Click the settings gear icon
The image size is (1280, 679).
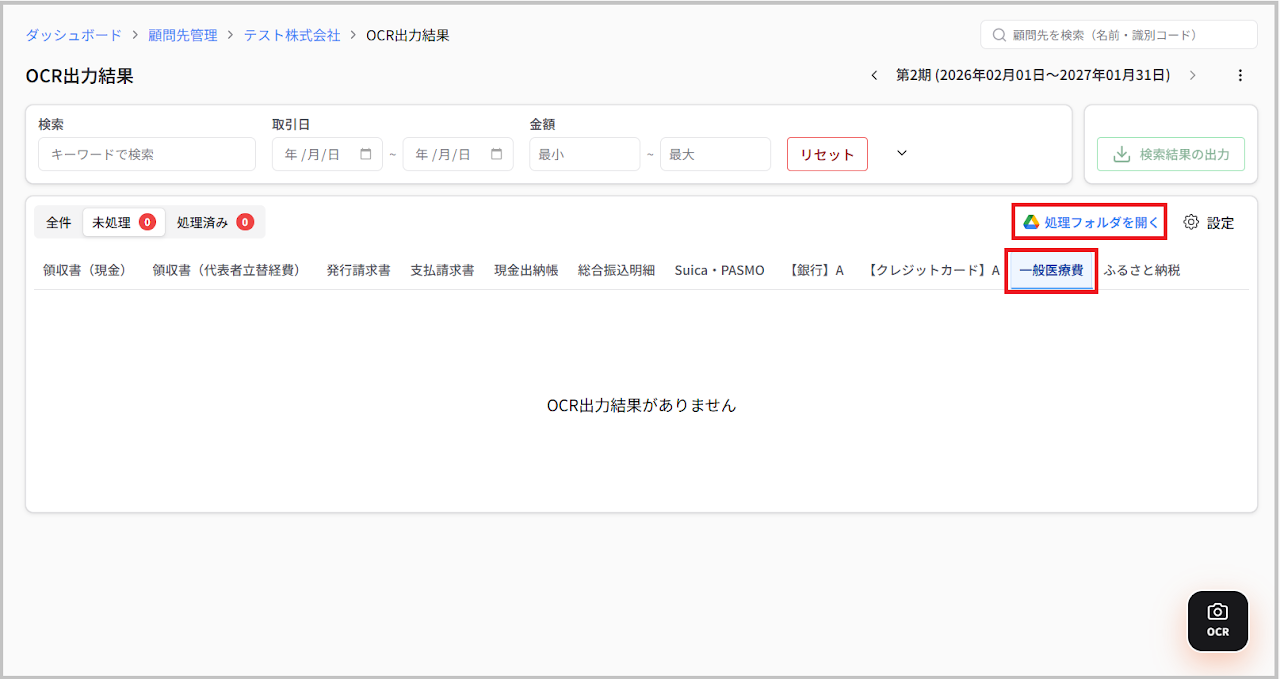tap(1191, 222)
